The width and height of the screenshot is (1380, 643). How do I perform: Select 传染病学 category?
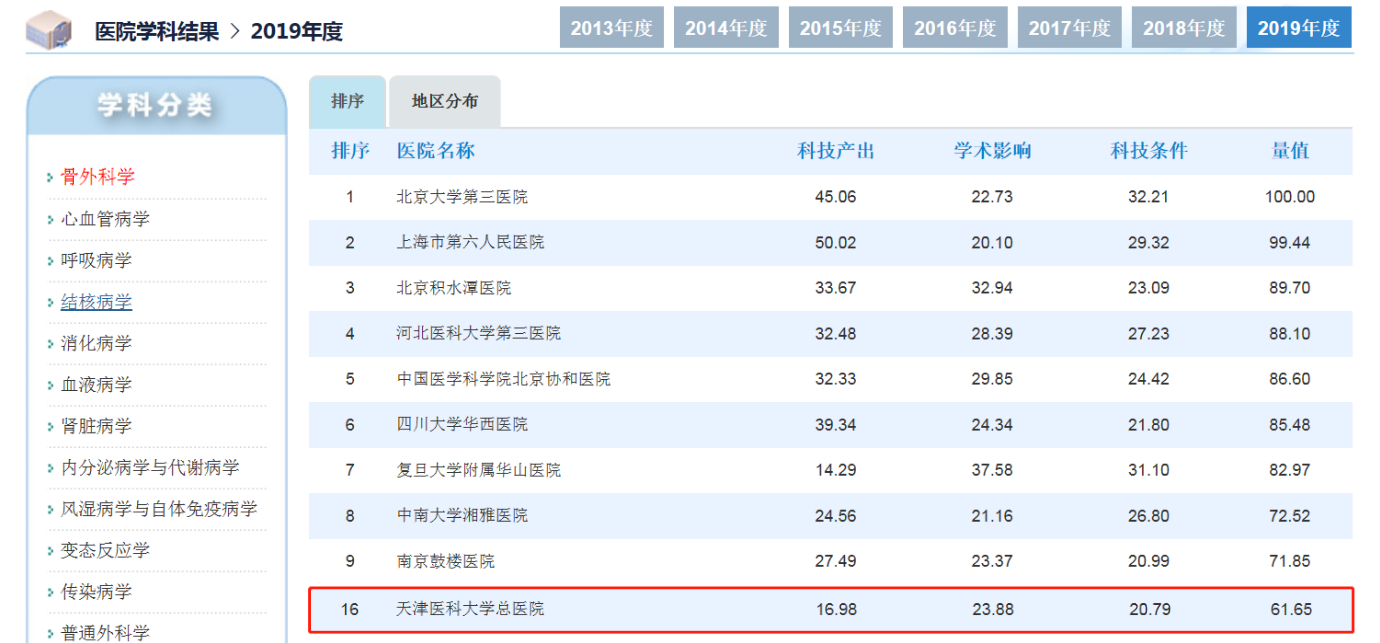click(96, 592)
